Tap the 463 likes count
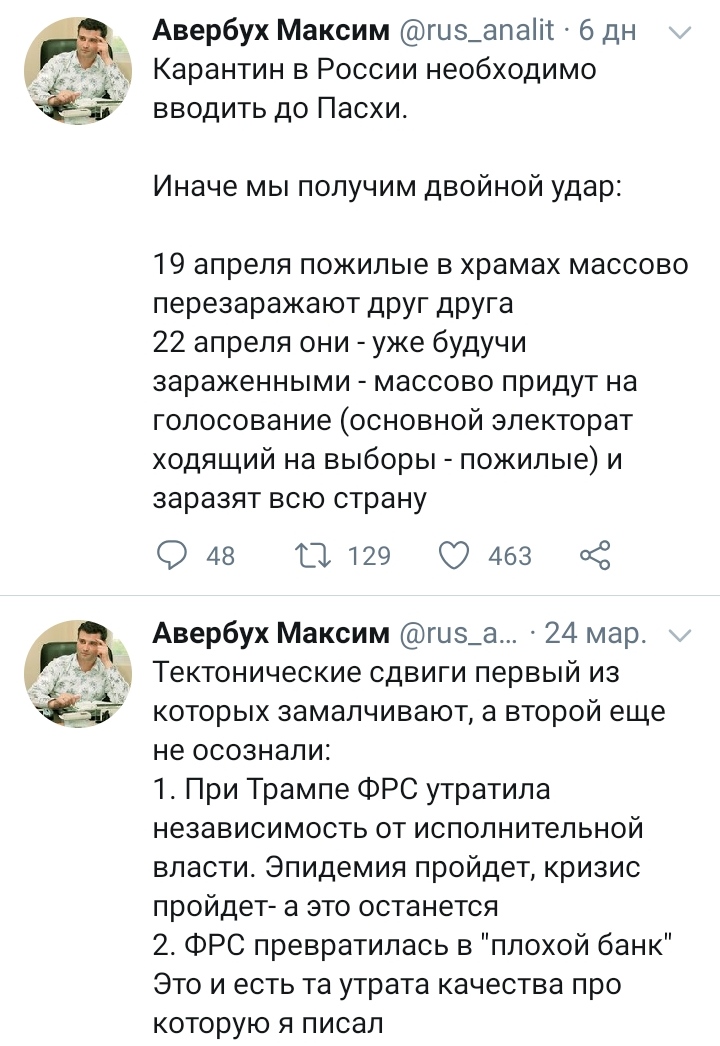 tap(510, 556)
